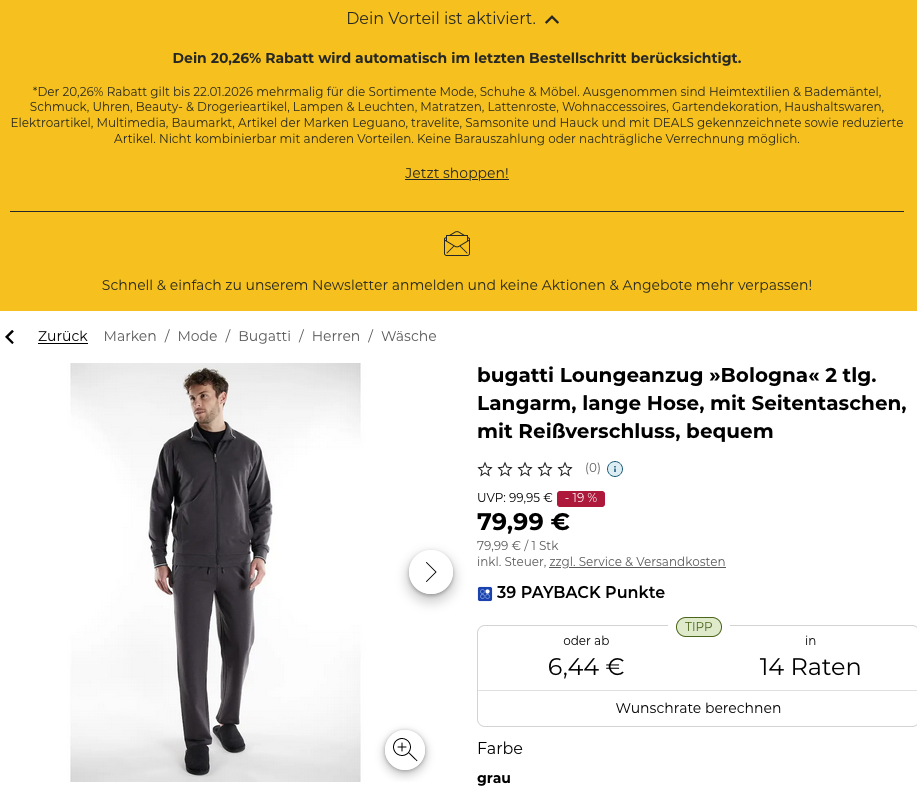Click the PAYBACK logo icon
917x787 pixels.
485,593
